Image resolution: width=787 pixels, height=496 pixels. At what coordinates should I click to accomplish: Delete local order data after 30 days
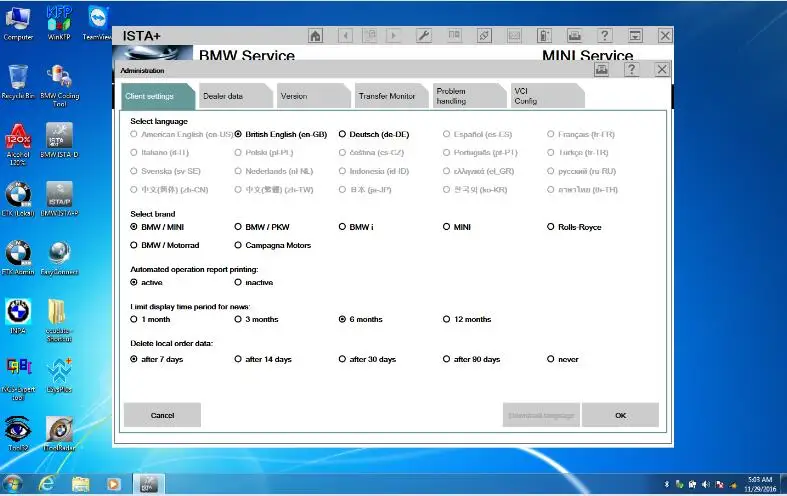pyautogui.click(x=367, y=359)
